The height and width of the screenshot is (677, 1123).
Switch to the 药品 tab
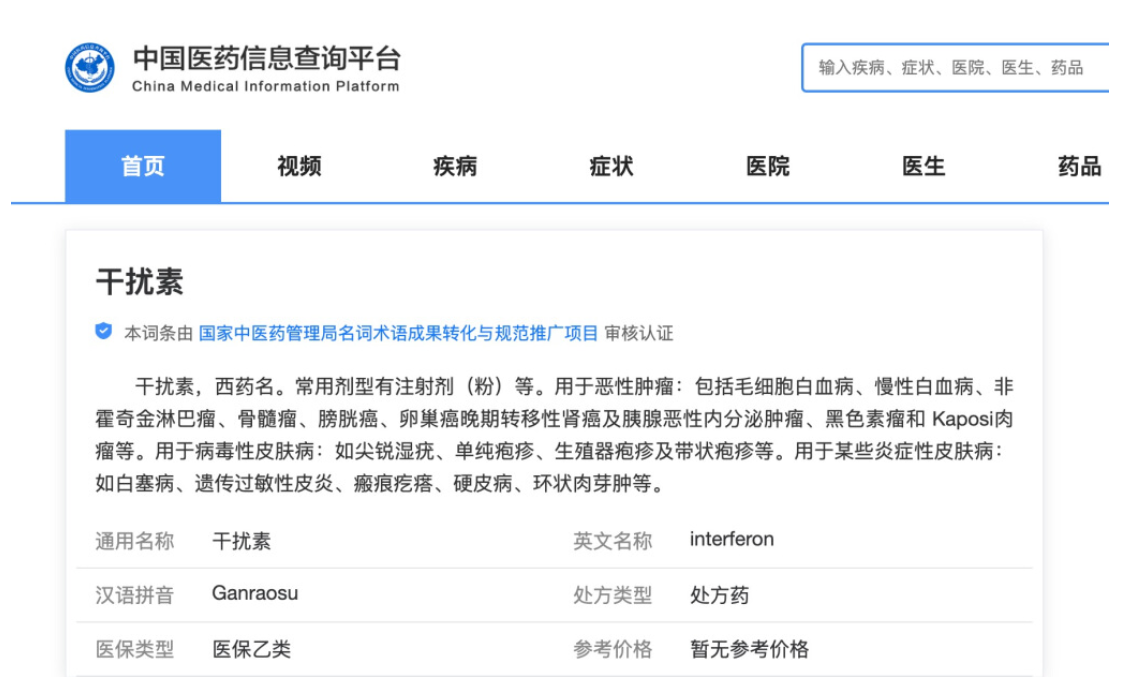1079,167
